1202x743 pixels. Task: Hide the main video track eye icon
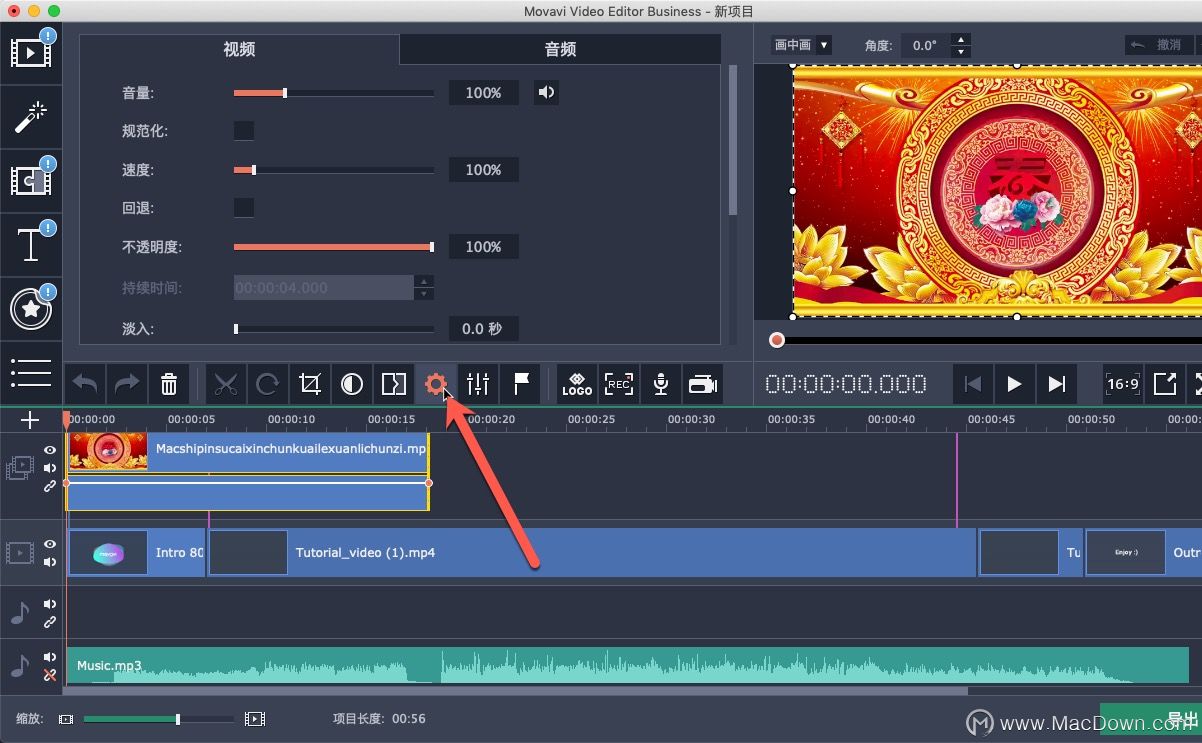coord(50,544)
